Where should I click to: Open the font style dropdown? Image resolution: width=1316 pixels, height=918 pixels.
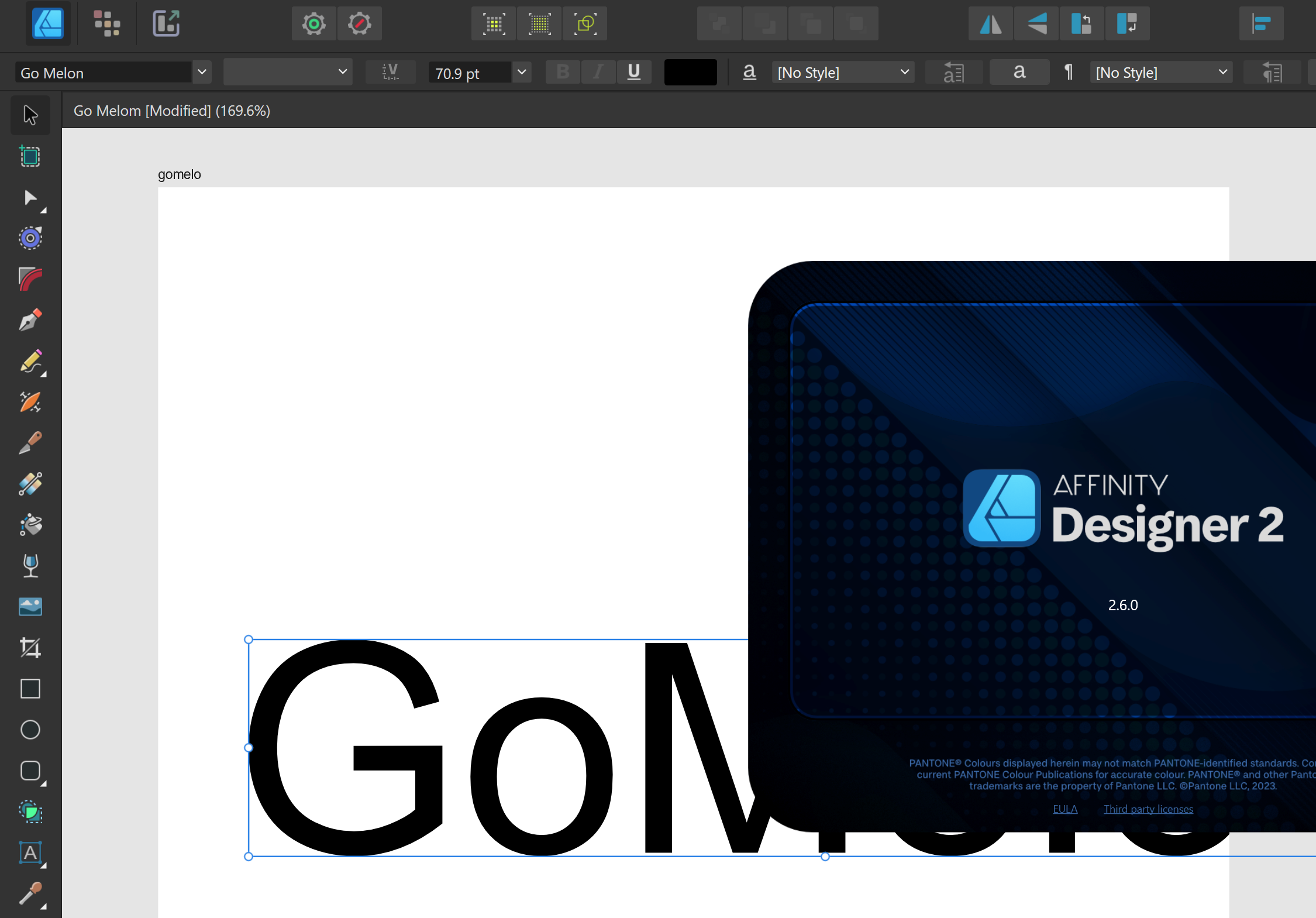pos(288,72)
